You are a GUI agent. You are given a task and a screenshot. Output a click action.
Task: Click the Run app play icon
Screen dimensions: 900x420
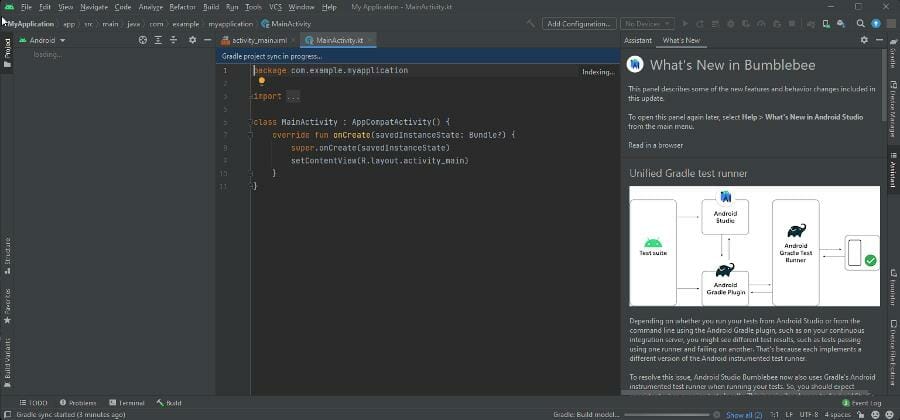(x=685, y=24)
